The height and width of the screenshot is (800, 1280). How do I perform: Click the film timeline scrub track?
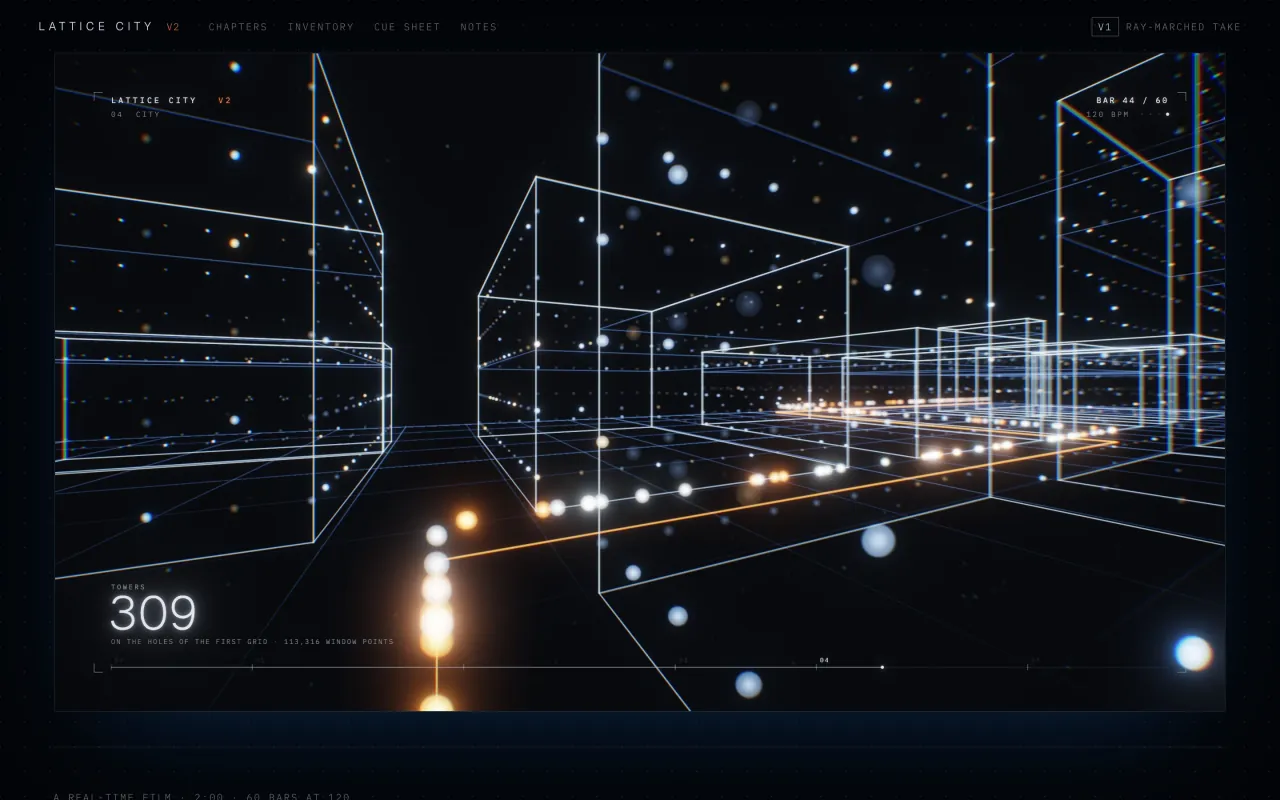click(640, 667)
